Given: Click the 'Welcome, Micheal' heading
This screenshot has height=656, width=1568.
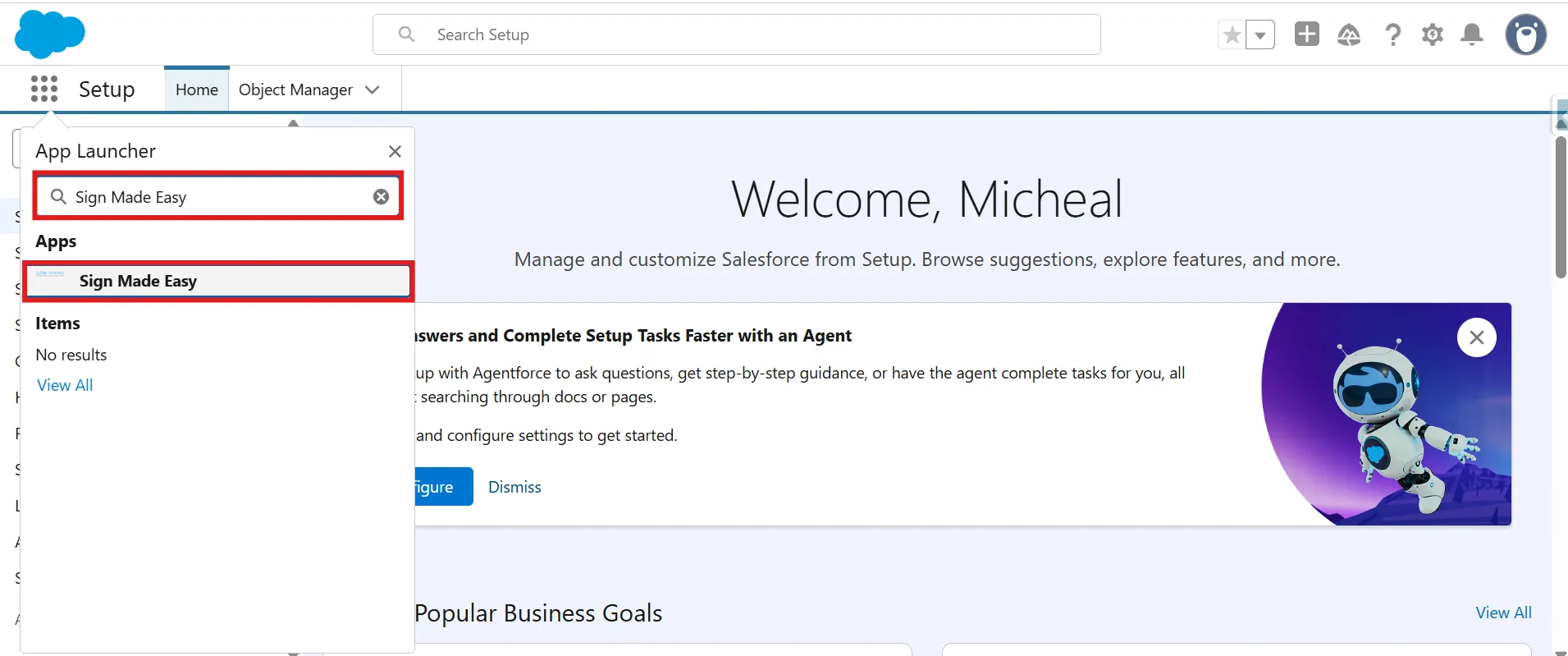Looking at the screenshot, I should pyautogui.click(x=926, y=199).
